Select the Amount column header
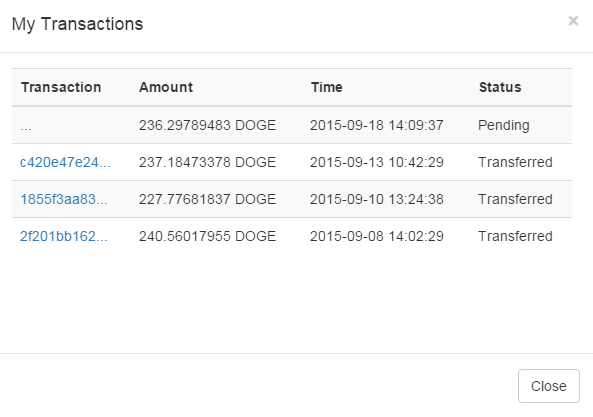Image resolution: width=593 pixels, height=417 pixels. (x=166, y=87)
